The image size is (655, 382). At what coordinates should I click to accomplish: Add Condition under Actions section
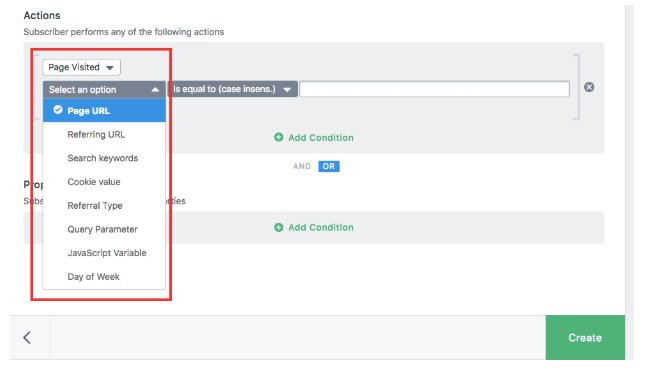tap(314, 138)
